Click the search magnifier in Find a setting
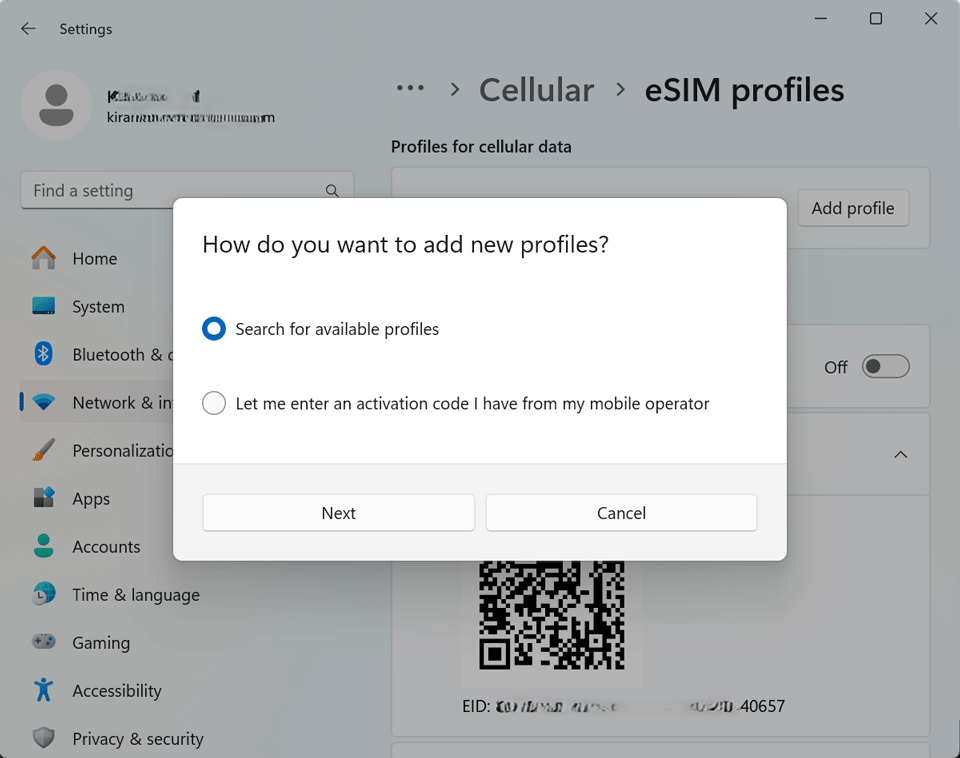The image size is (960, 758). pos(331,190)
